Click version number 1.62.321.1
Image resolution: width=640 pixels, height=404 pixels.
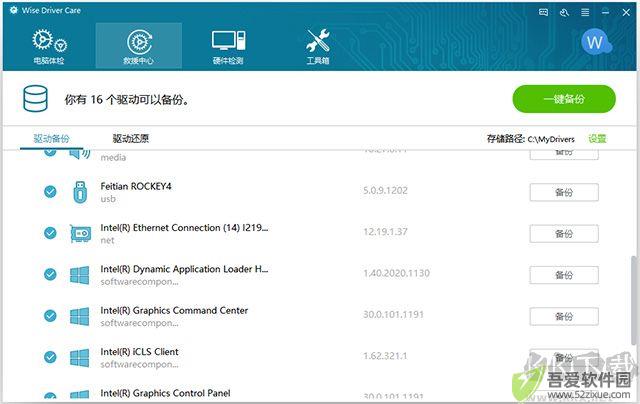click(385, 356)
